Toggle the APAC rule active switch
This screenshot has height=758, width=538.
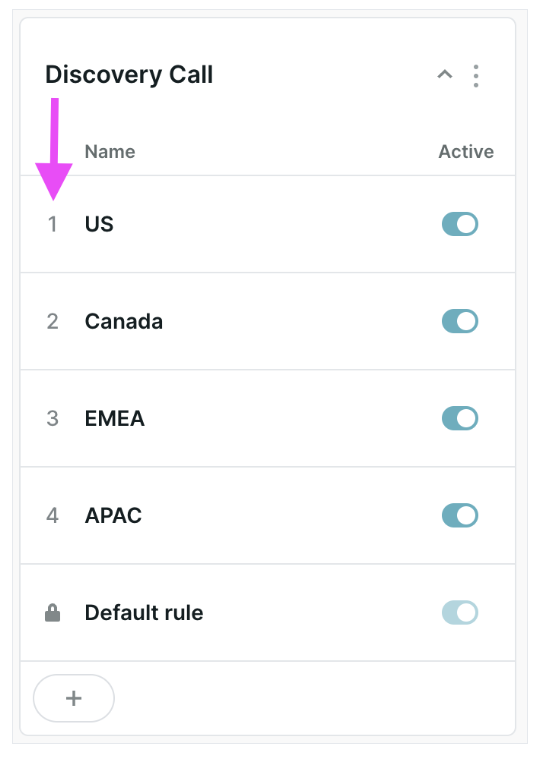(460, 516)
